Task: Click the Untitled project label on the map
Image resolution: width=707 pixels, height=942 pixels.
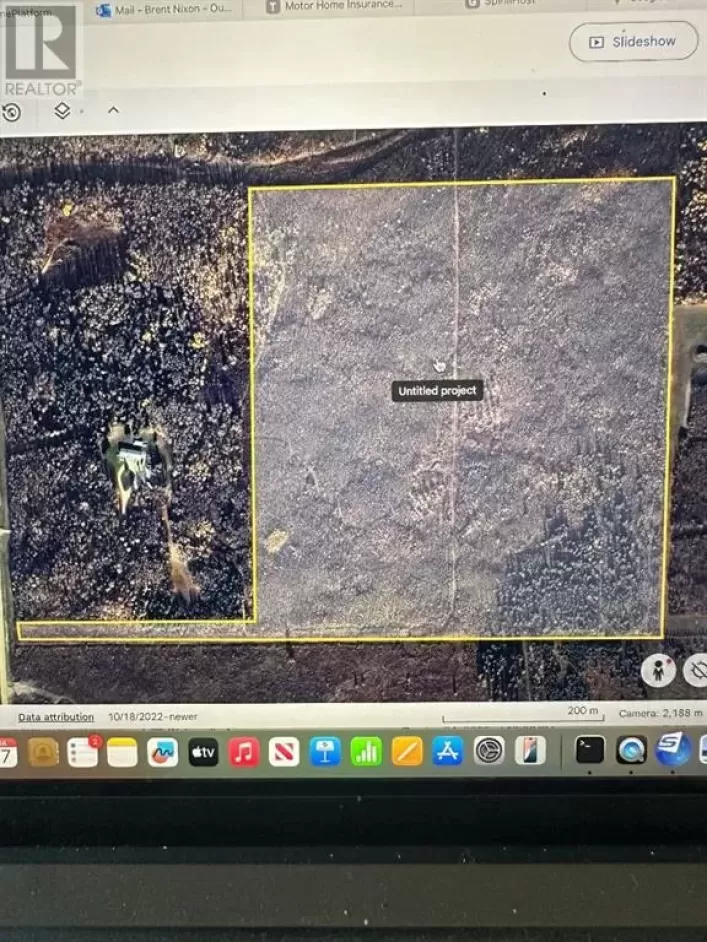Action: [437, 391]
